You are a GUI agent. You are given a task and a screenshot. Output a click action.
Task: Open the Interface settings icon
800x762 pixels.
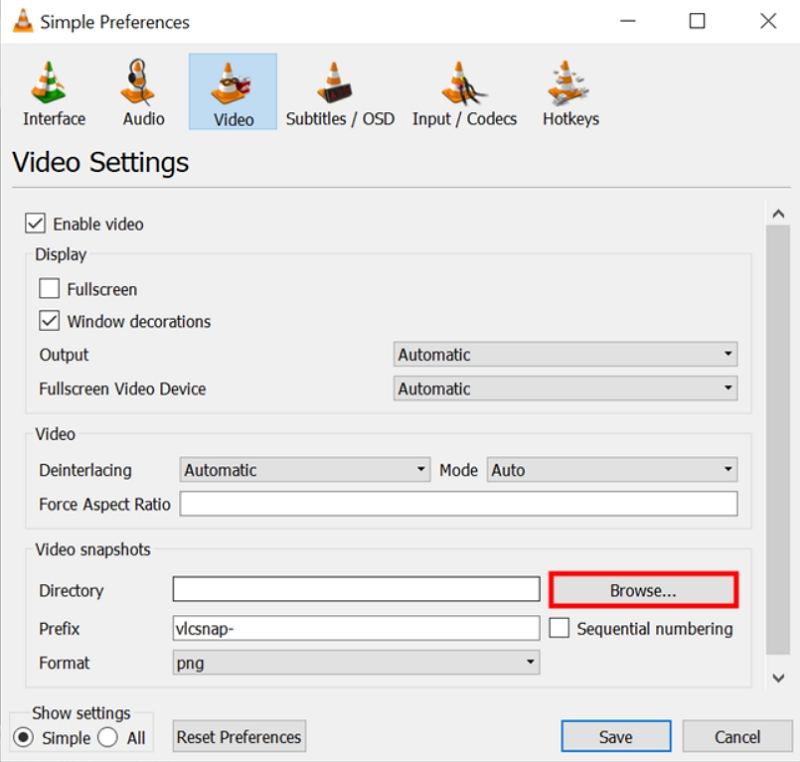tap(52, 90)
